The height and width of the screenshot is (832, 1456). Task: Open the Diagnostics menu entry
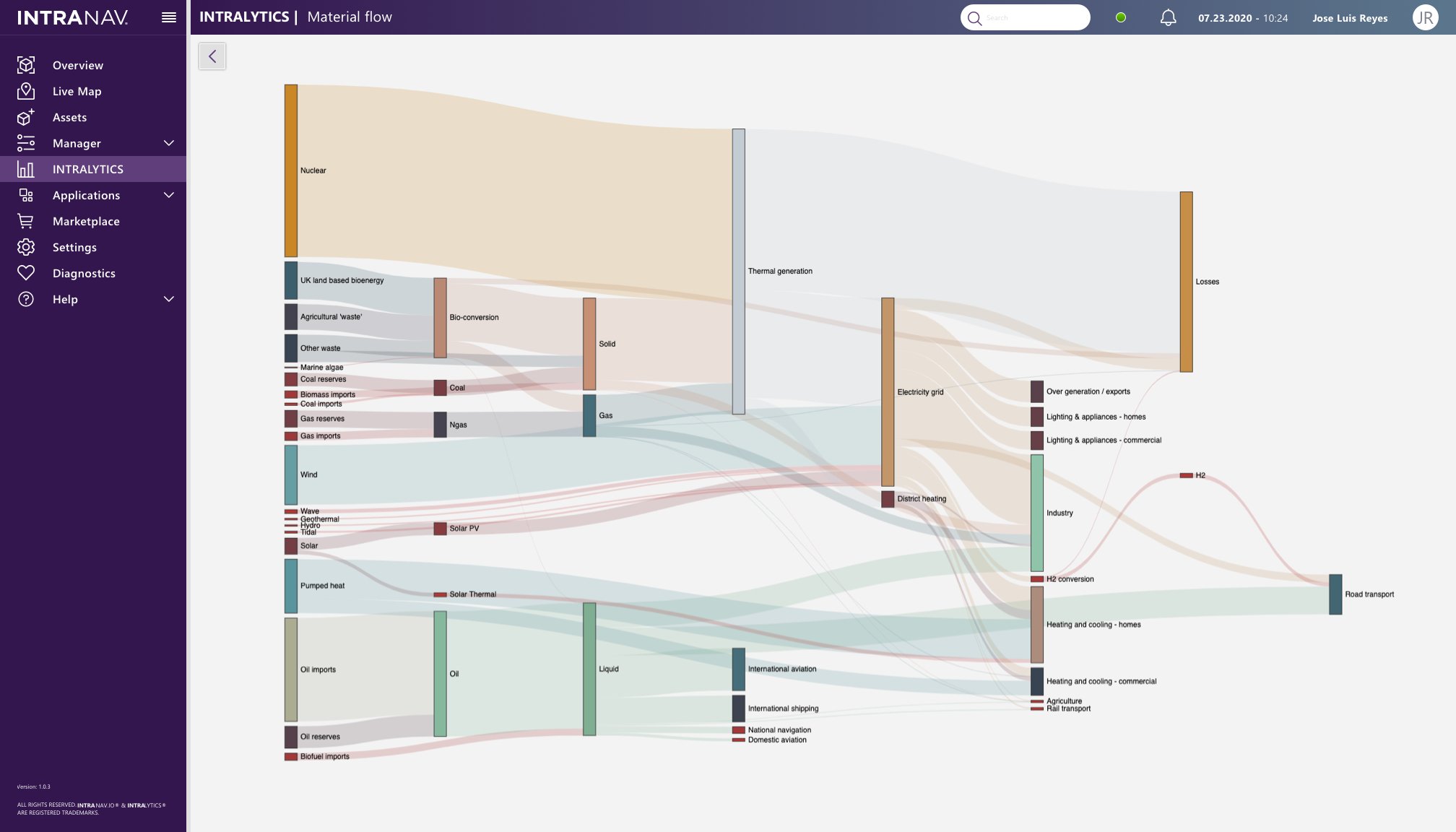(x=84, y=273)
